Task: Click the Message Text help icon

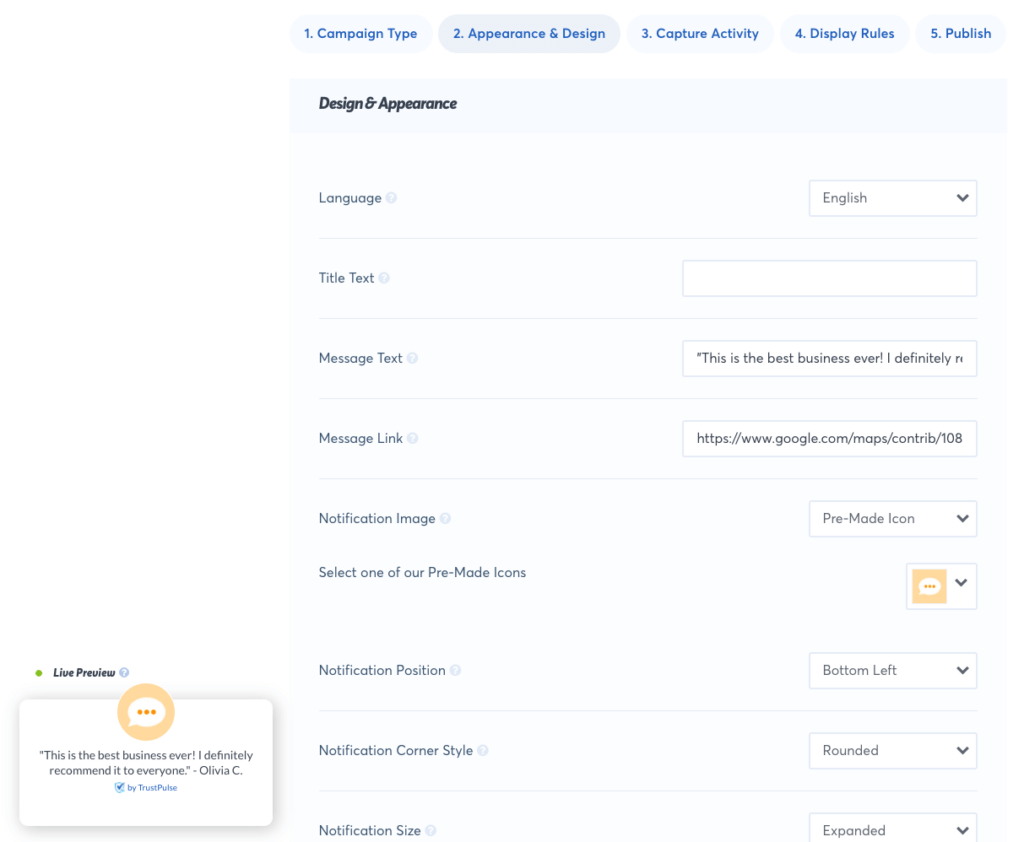Action: point(412,358)
